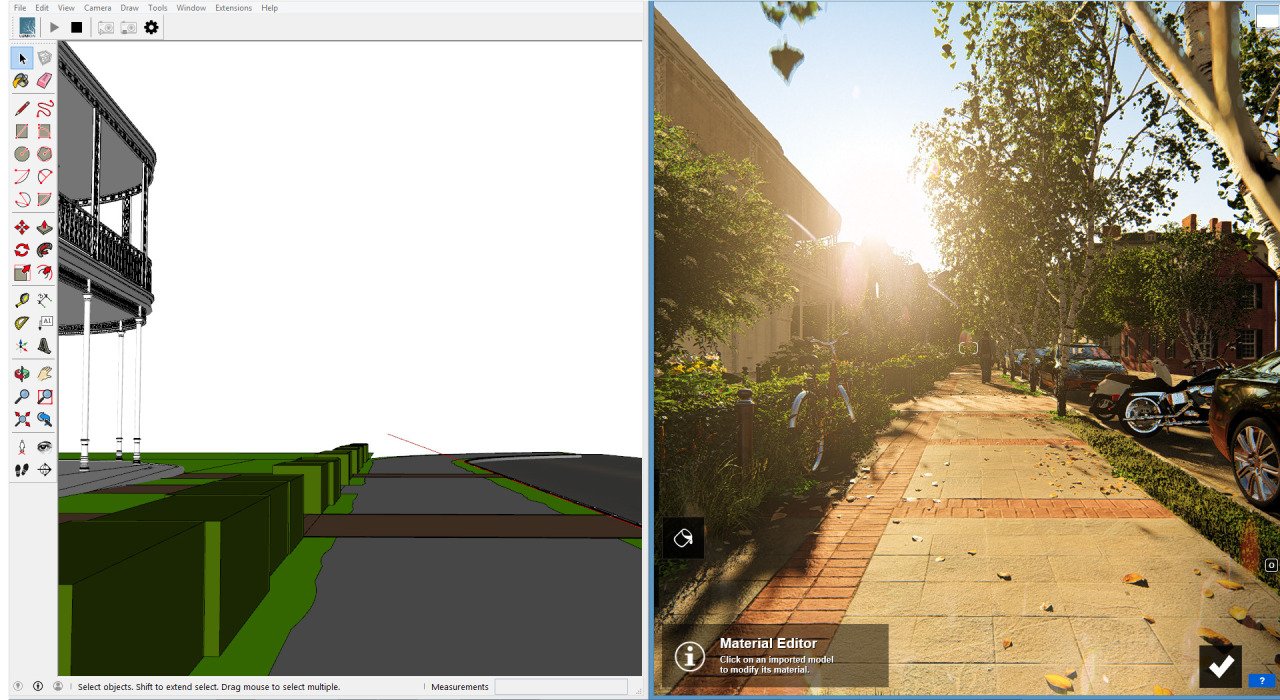Open the Draw menu
Viewport: 1280px width, 700px height.
point(129,8)
